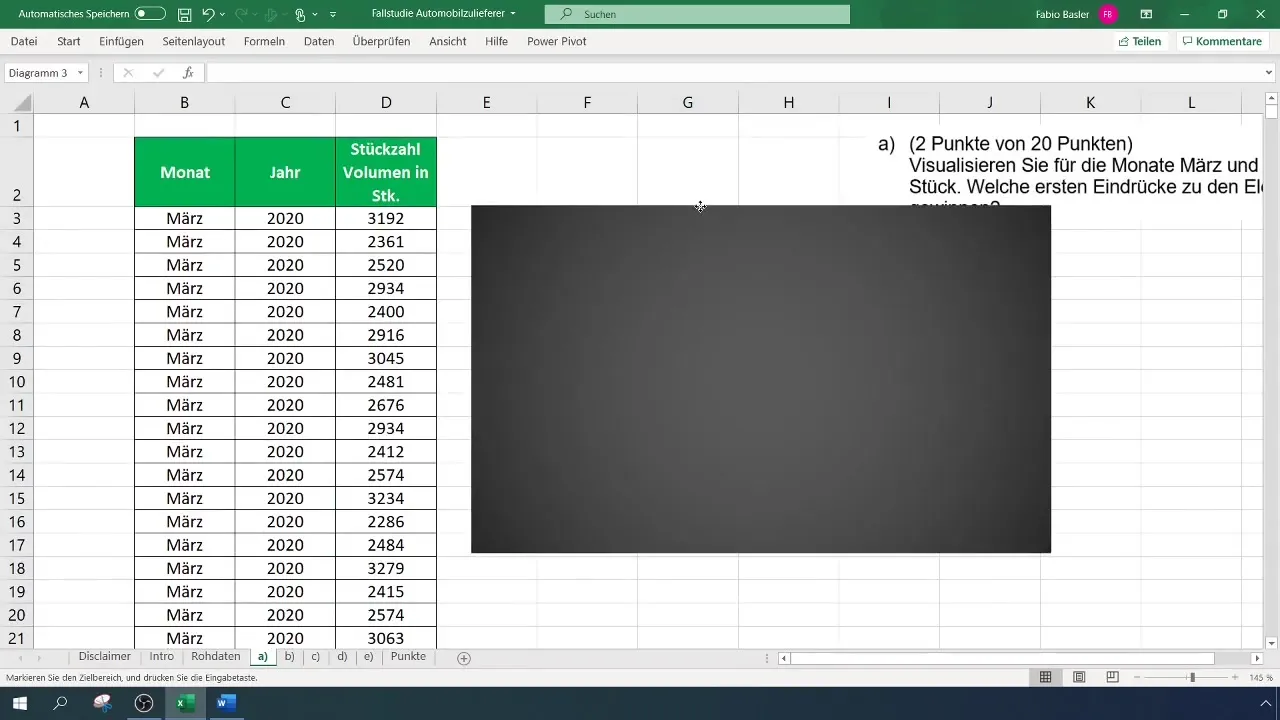This screenshot has height=720, width=1280.
Task: Click the Suchen search box
Action: [x=697, y=14]
